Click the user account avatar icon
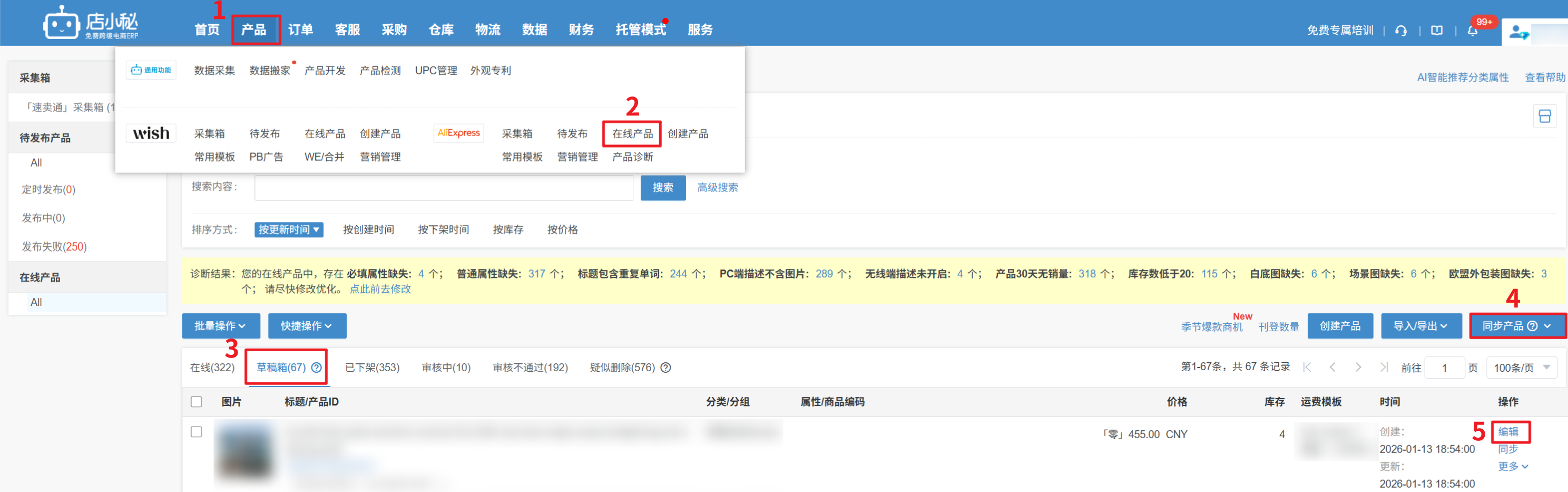Screen dimensions: 1568x492 [x=1518, y=32]
